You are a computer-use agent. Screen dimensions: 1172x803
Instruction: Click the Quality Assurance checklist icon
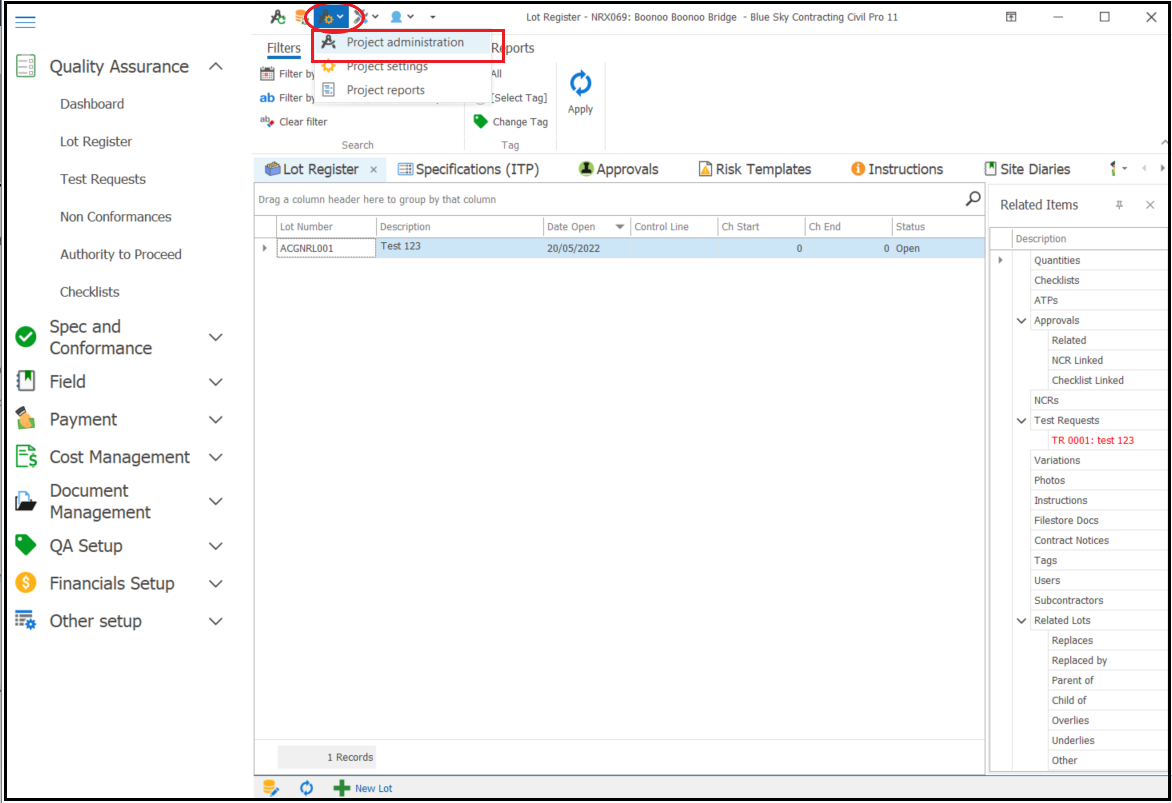(x=25, y=67)
